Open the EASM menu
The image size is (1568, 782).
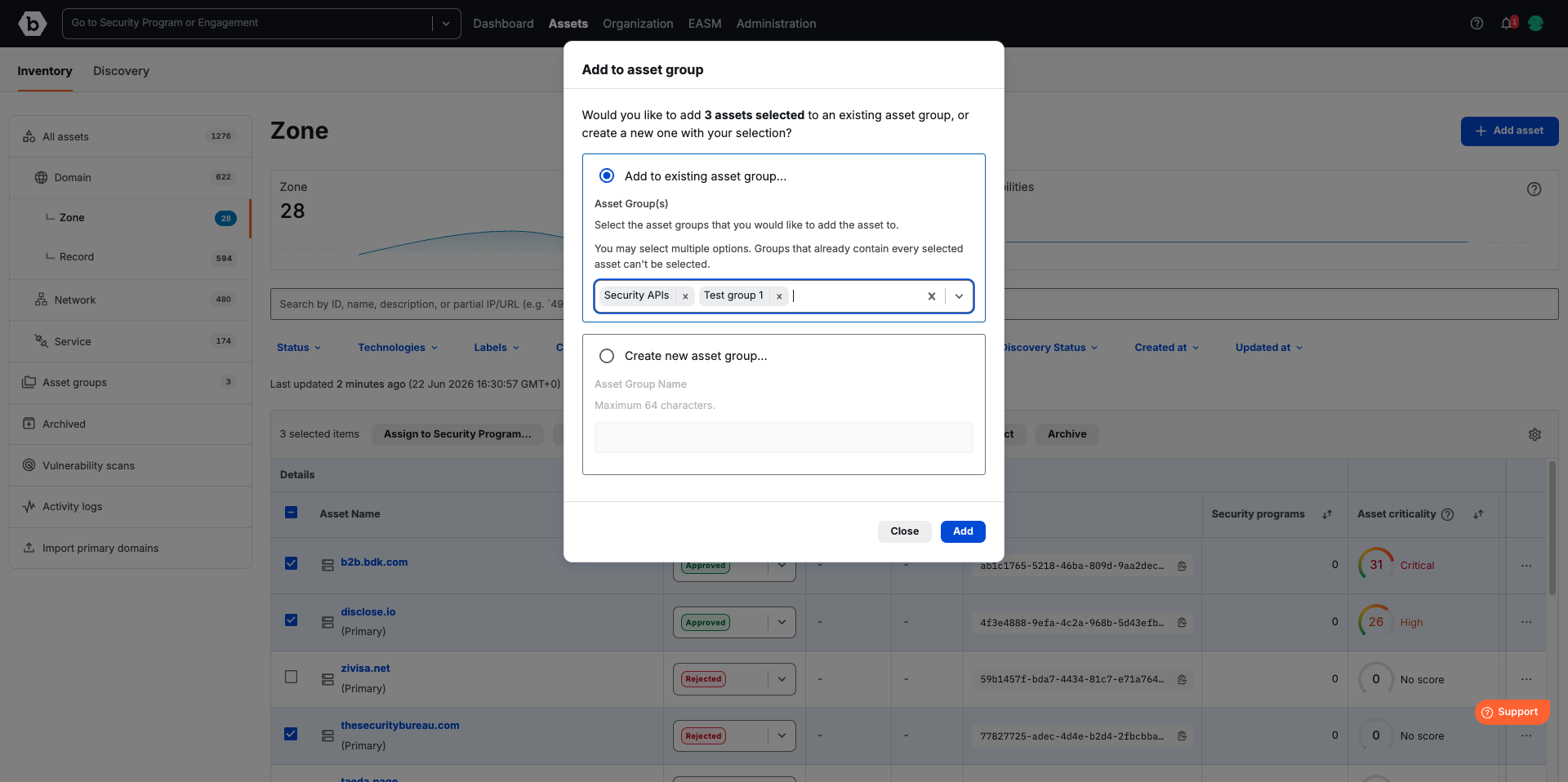[705, 24]
